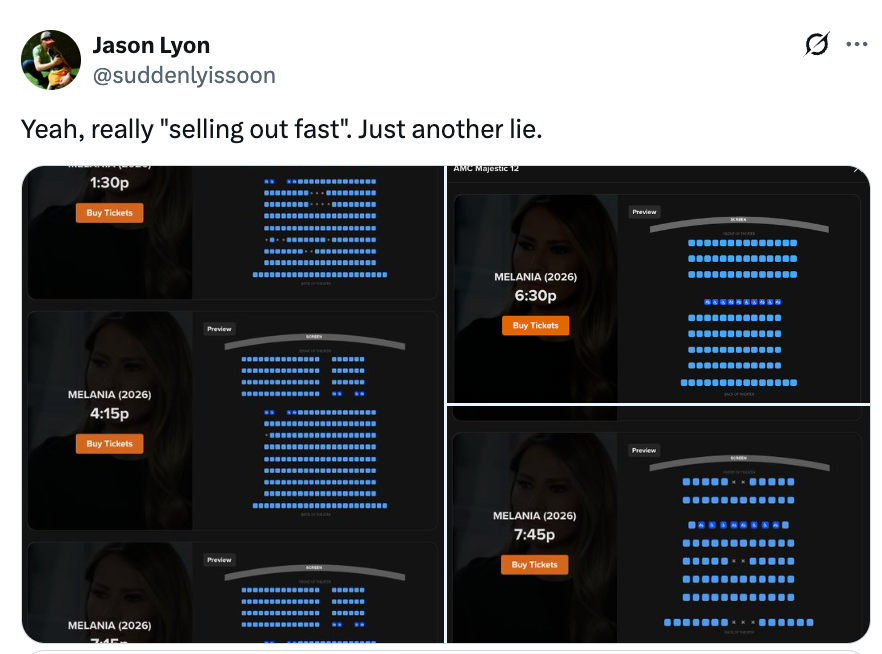Open the Preview panel for the 4:15p showtime
Viewport: 882px width, 654px height.
[219, 329]
